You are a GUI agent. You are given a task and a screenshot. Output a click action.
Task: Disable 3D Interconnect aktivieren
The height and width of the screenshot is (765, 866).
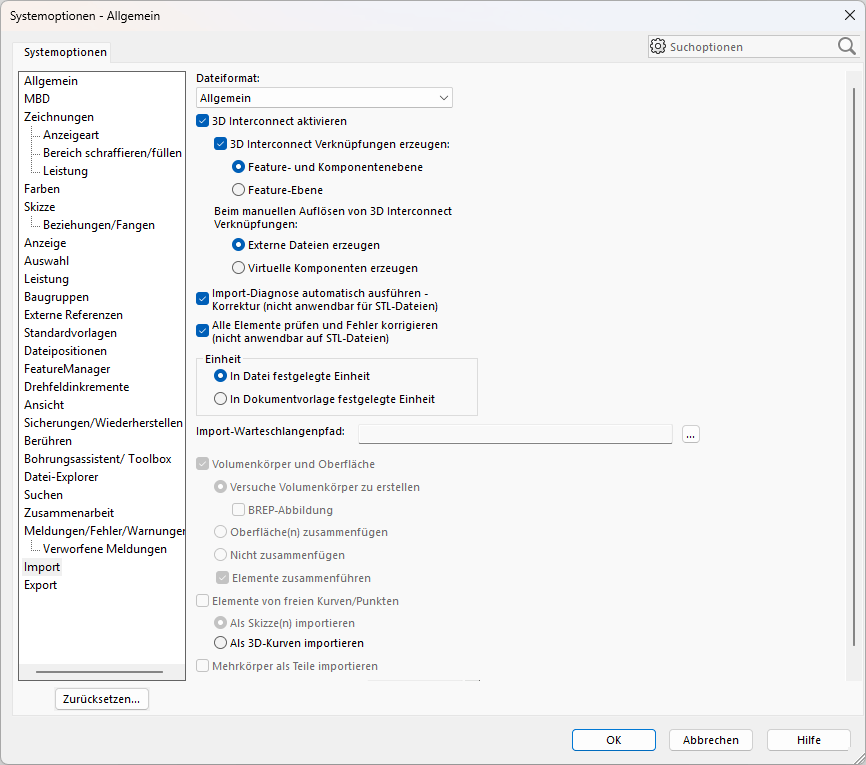point(202,119)
